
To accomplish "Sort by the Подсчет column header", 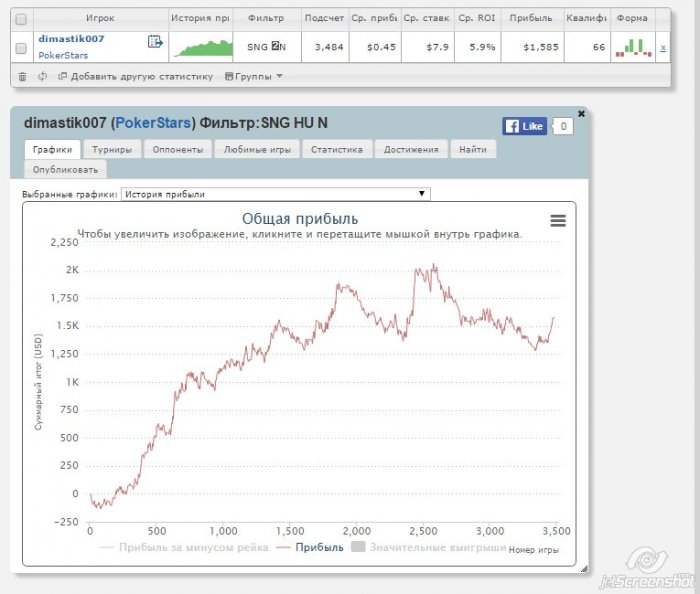I will (325, 18).
